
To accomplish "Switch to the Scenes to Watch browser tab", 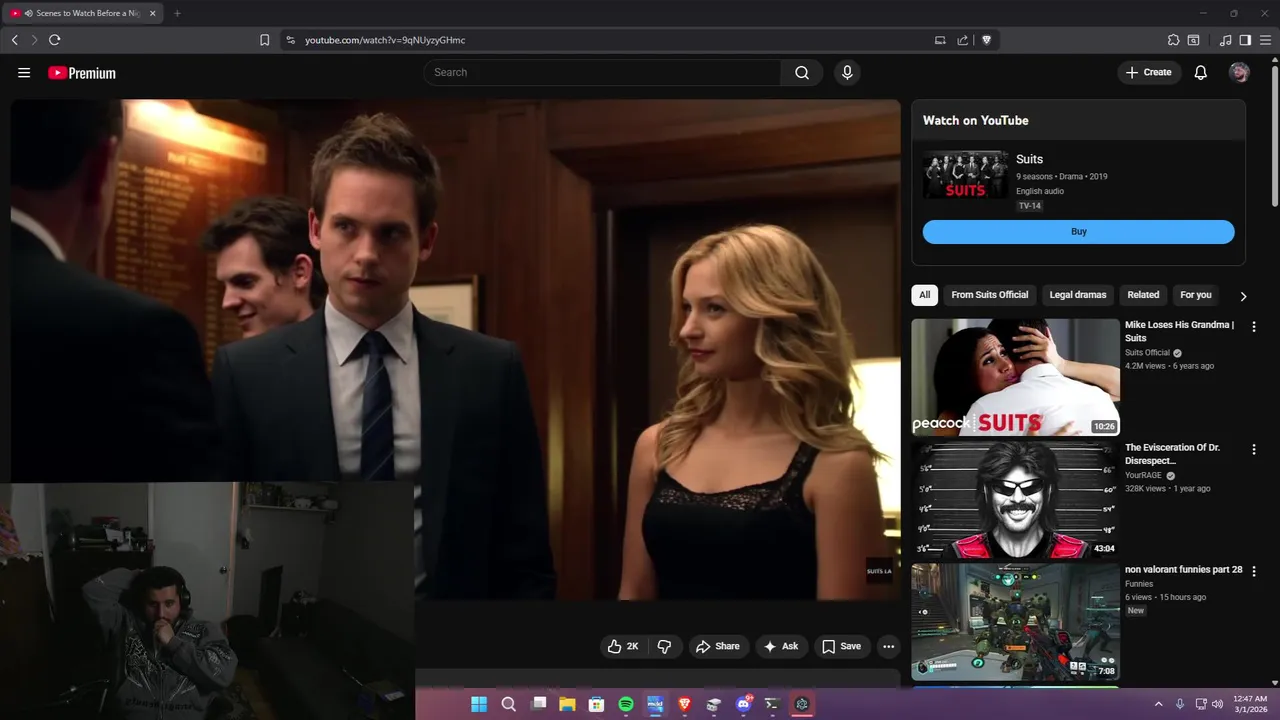I will (84, 13).
